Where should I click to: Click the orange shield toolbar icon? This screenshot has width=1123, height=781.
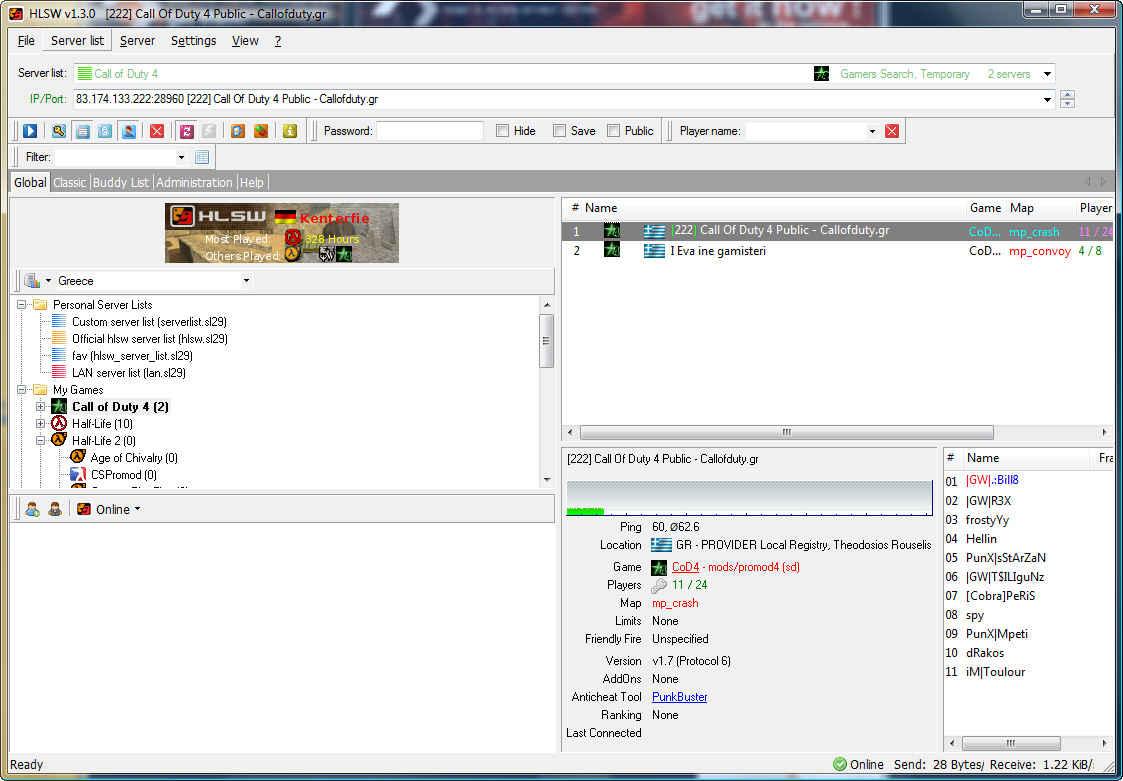click(238, 131)
